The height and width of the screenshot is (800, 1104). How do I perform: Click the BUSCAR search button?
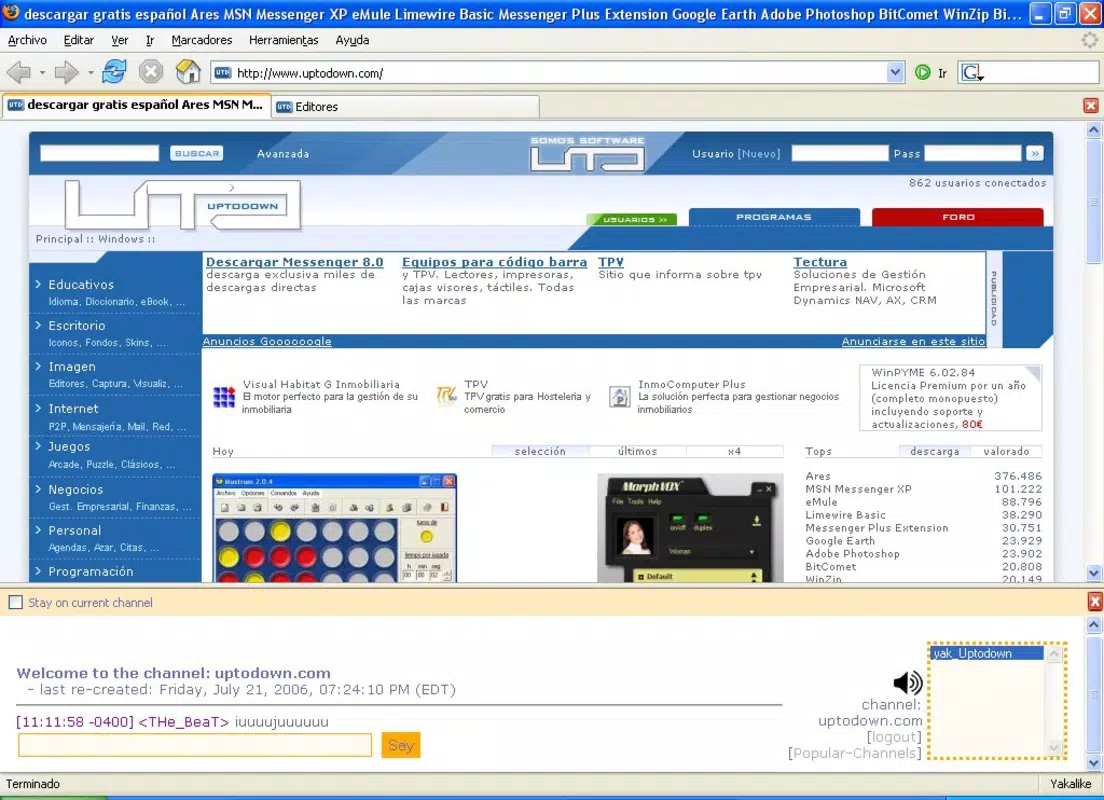tap(196, 154)
